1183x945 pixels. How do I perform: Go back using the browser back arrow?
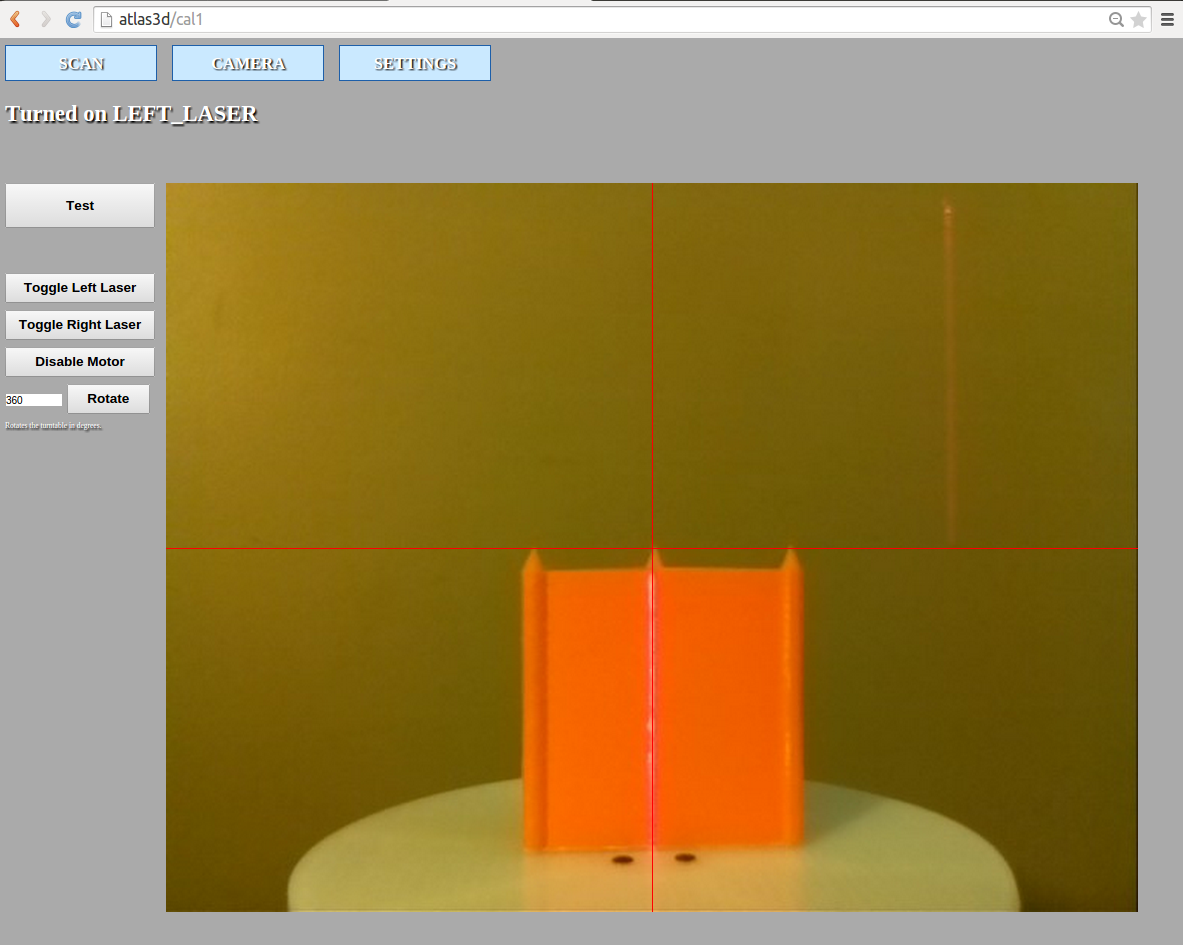(x=16, y=19)
